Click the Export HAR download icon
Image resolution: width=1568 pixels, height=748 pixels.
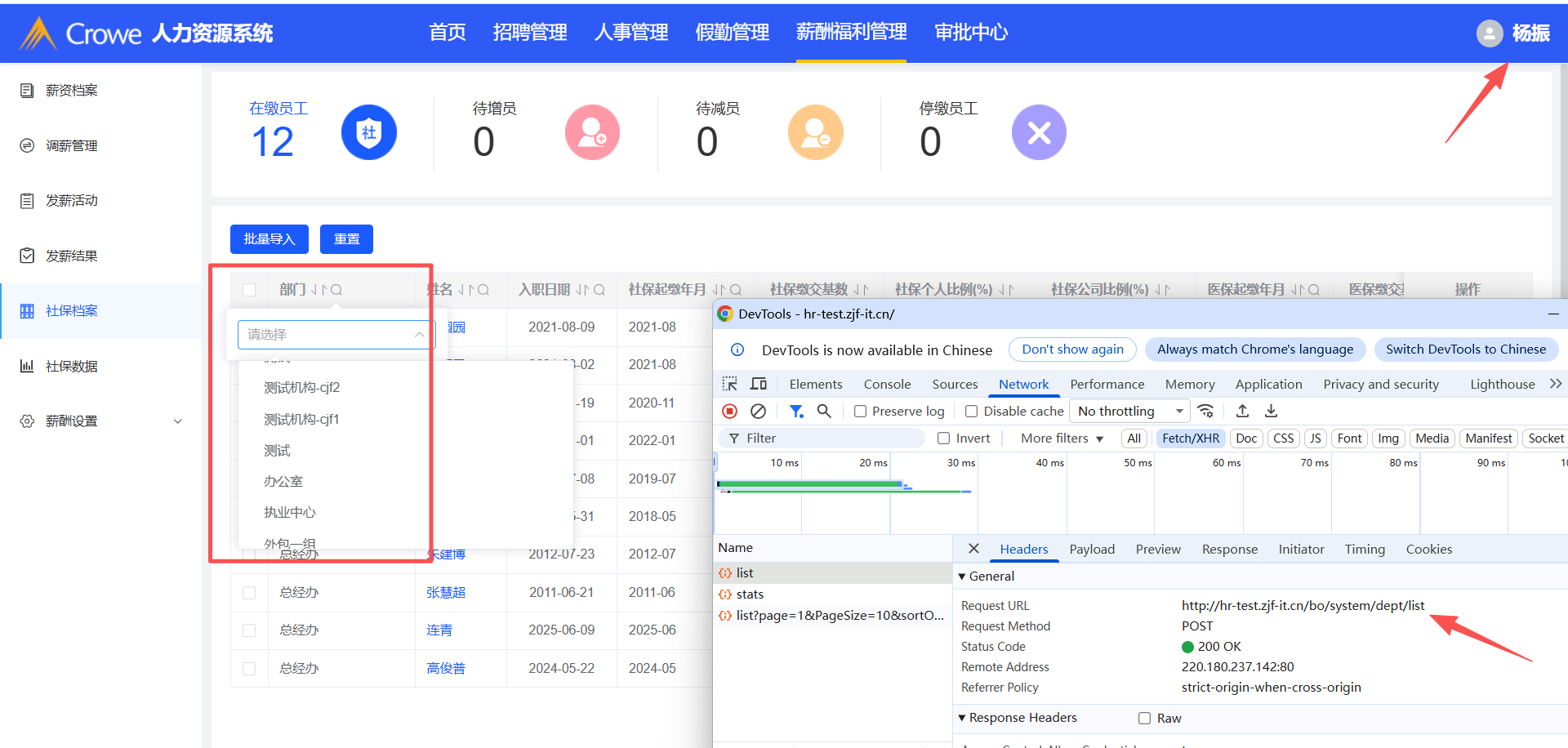point(1272,412)
